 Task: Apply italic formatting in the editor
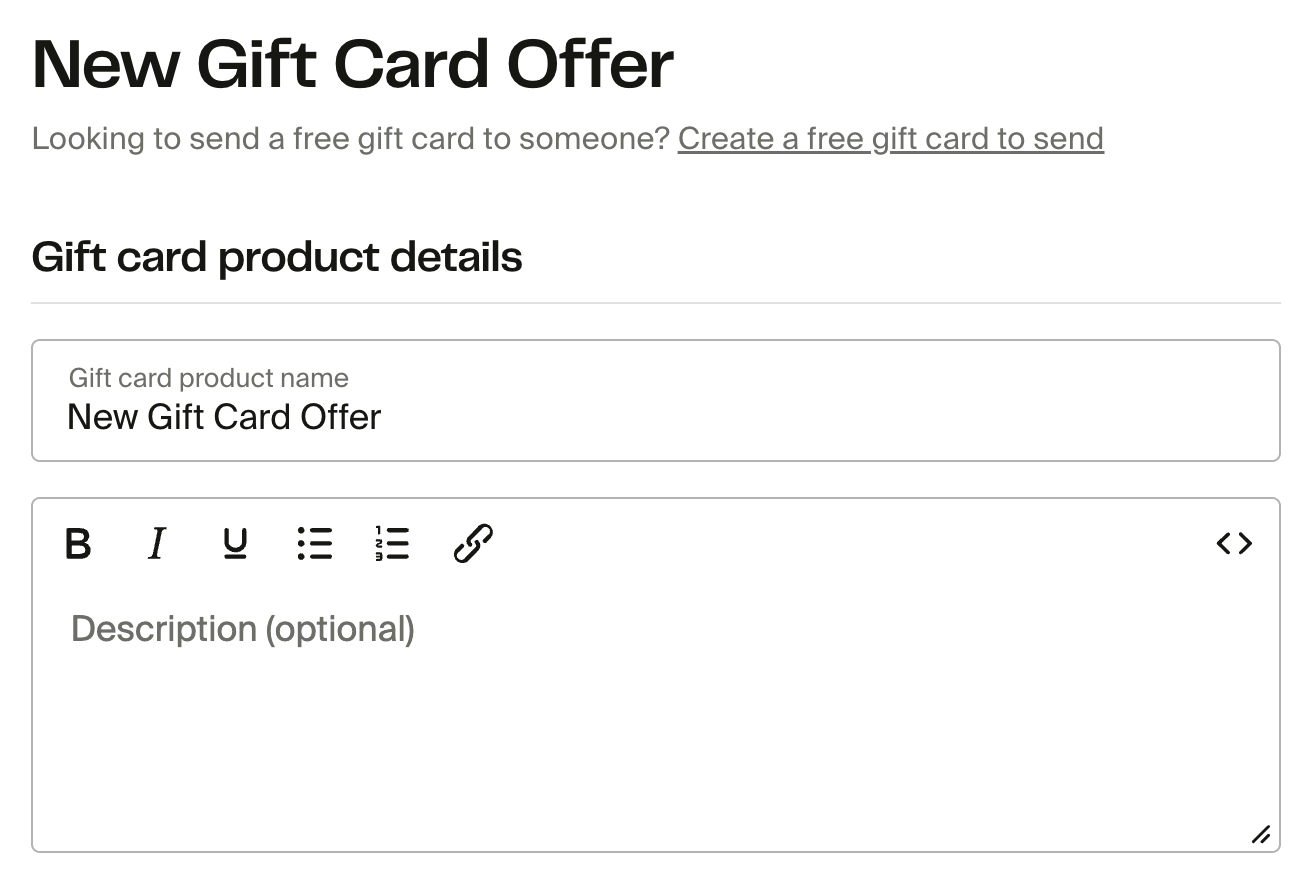click(x=156, y=544)
